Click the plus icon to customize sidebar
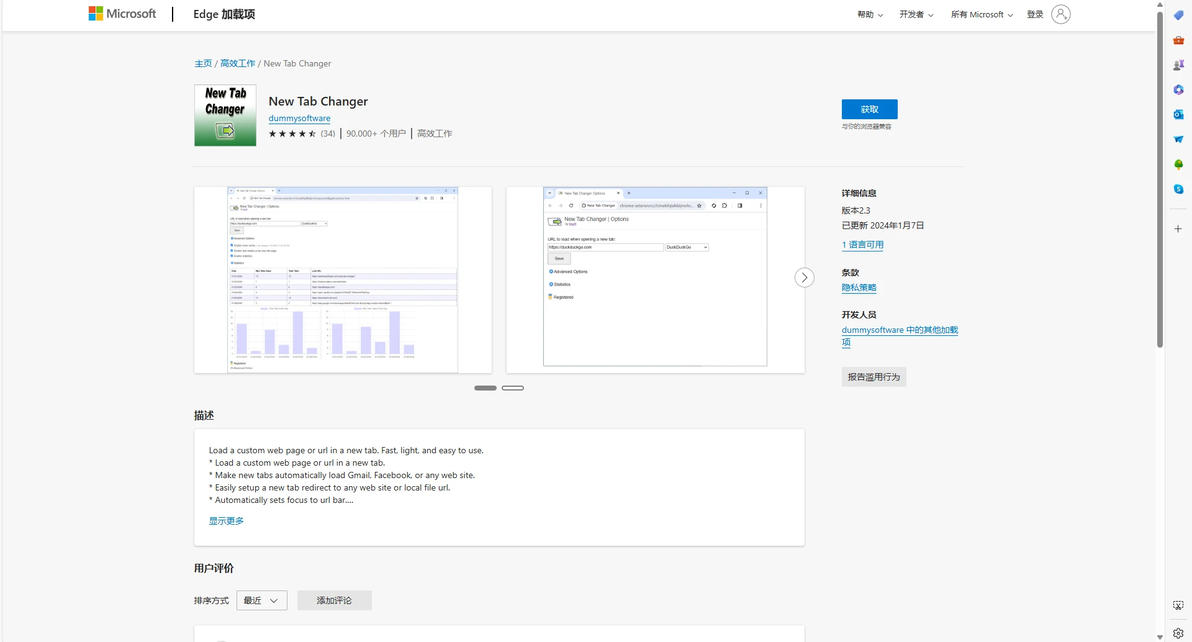1192x642 pixels. (x=1178, y=229)
